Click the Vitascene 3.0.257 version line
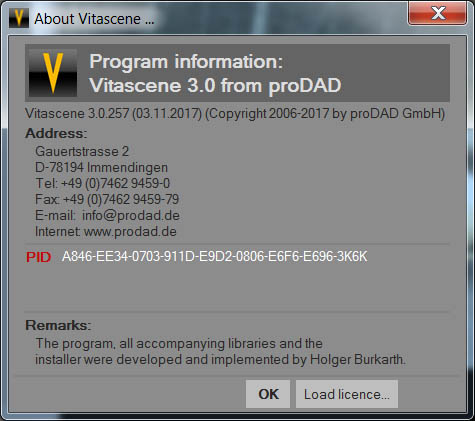 [235, 114]
